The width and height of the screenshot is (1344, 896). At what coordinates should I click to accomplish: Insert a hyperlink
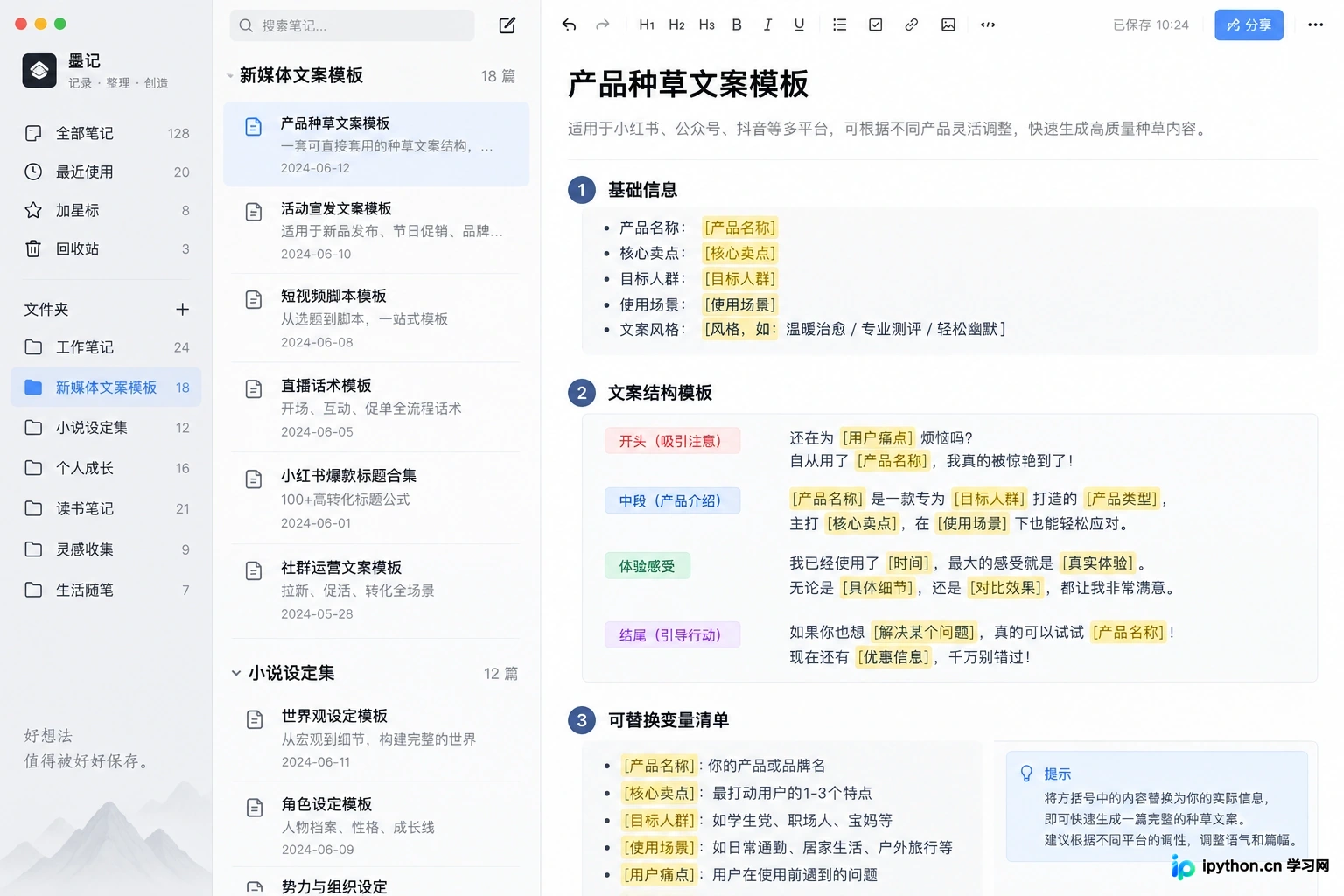[911, 24]
